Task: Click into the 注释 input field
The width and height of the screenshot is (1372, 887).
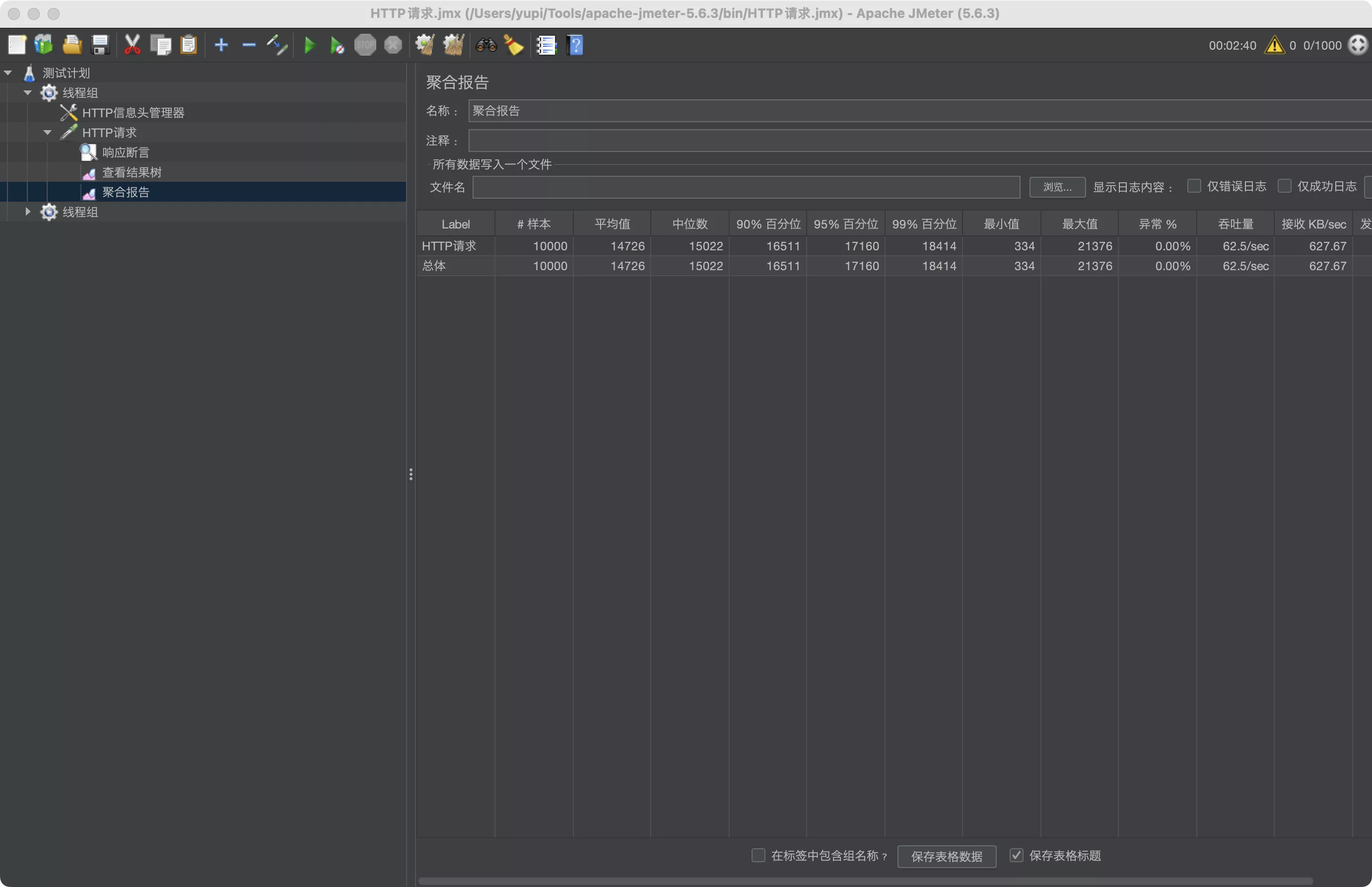Action: point(920,141)
